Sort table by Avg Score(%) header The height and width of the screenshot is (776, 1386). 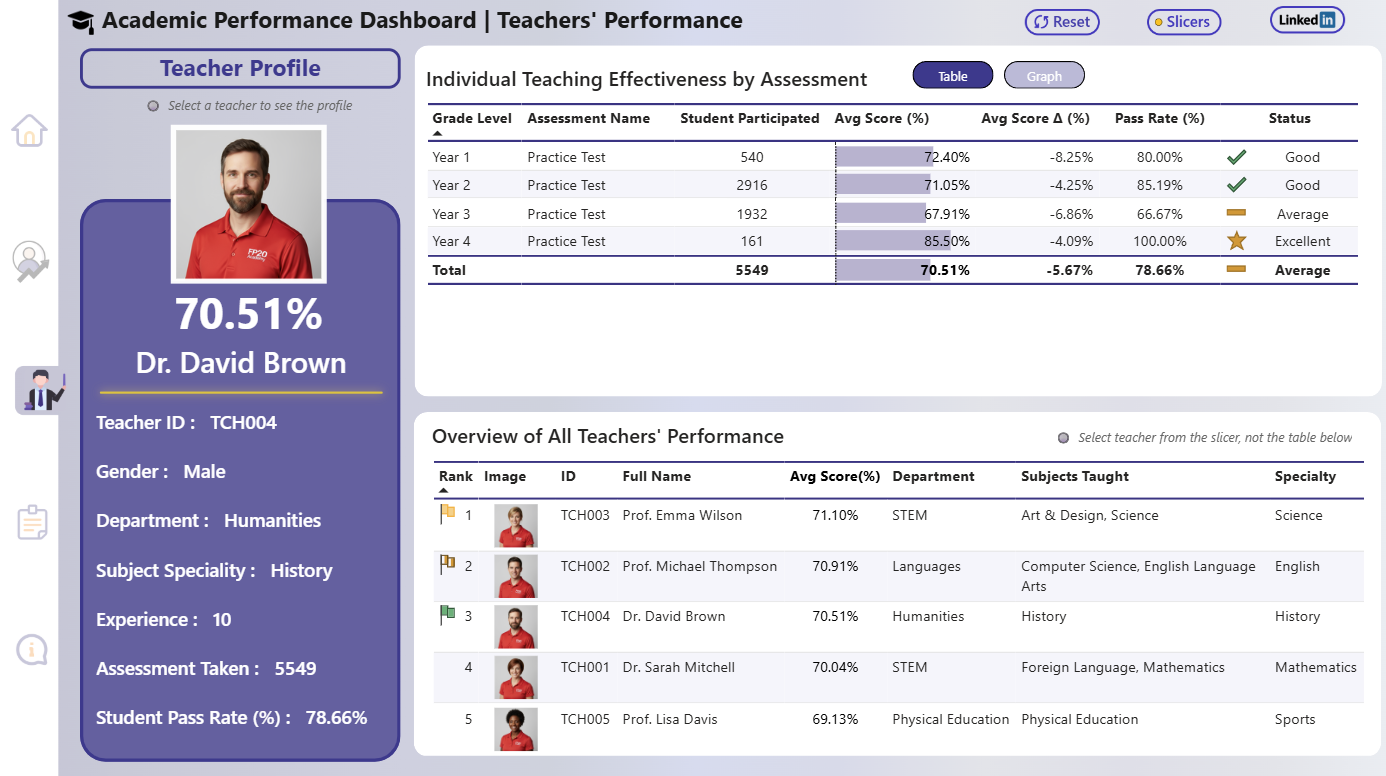coord(835,476)
